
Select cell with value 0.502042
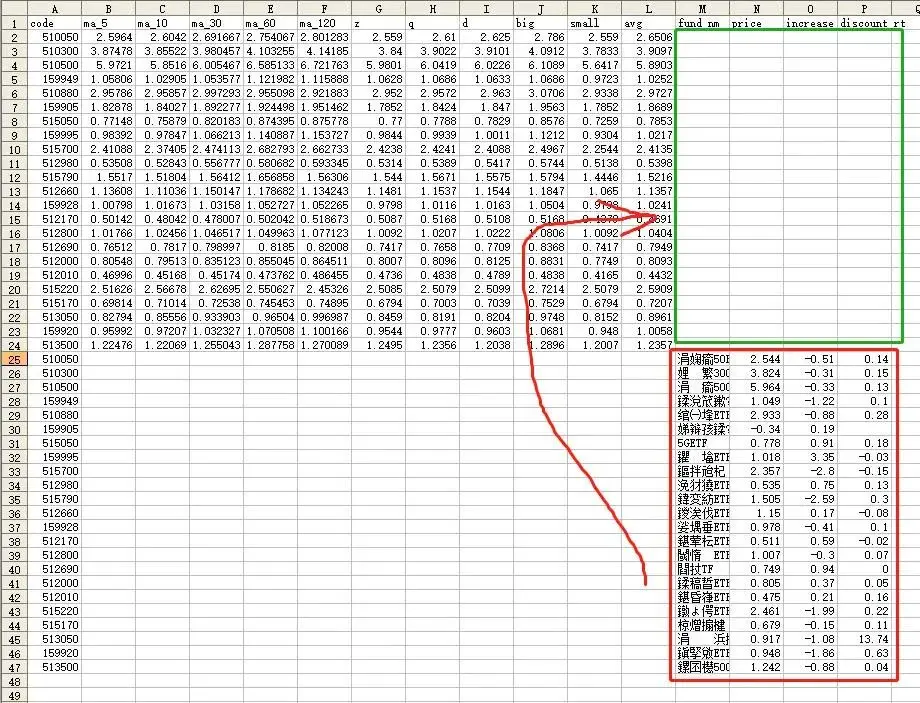click(x=270, y=219)
